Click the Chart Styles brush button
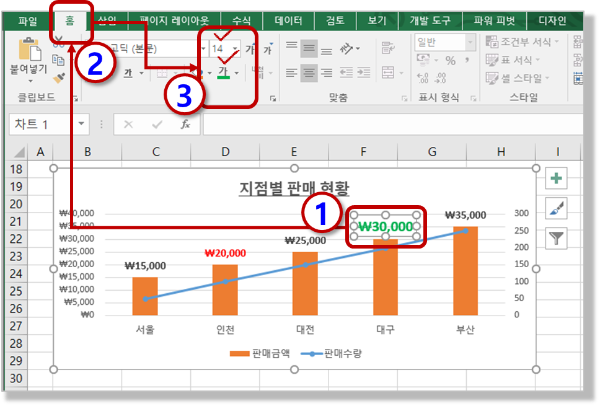600x405 pixels. (556, 209)
